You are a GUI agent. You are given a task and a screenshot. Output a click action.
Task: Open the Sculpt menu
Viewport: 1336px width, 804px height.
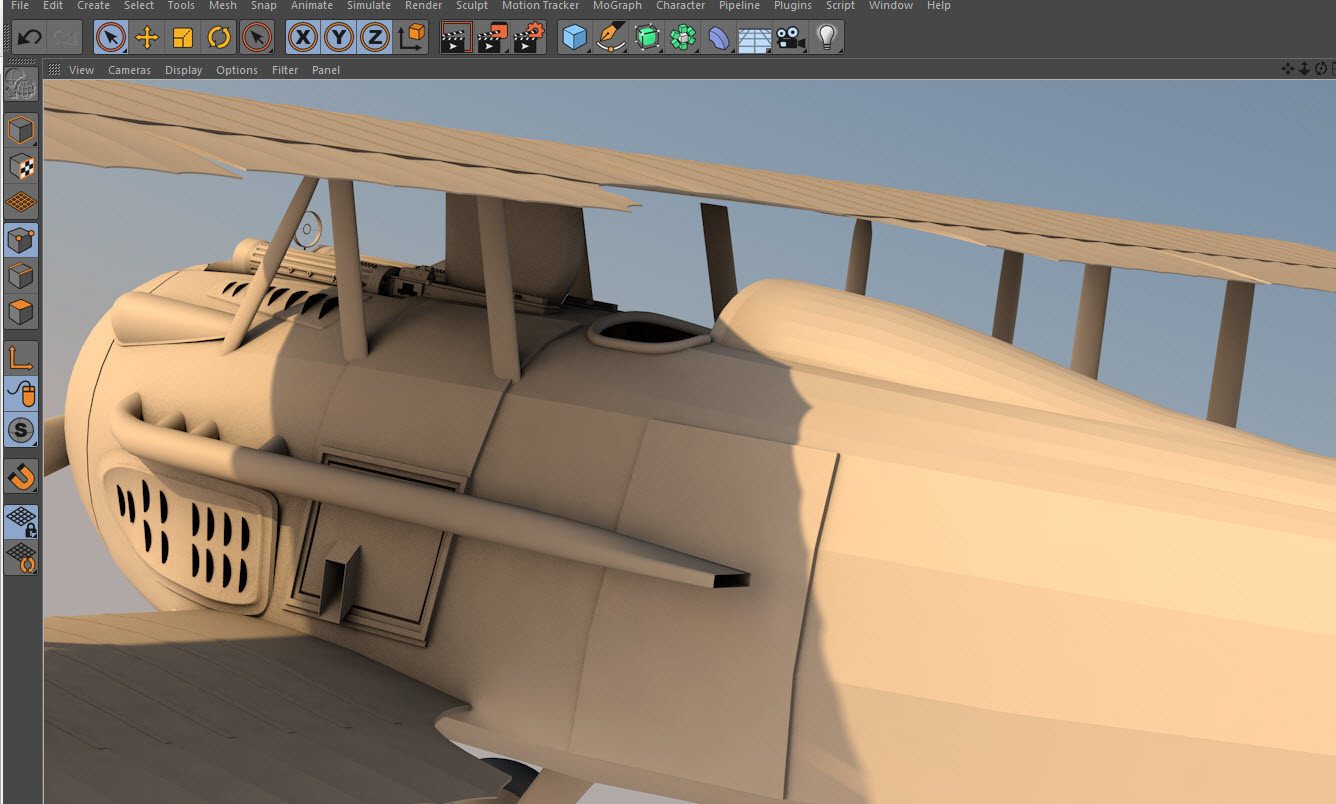click(x=472, y=6)
